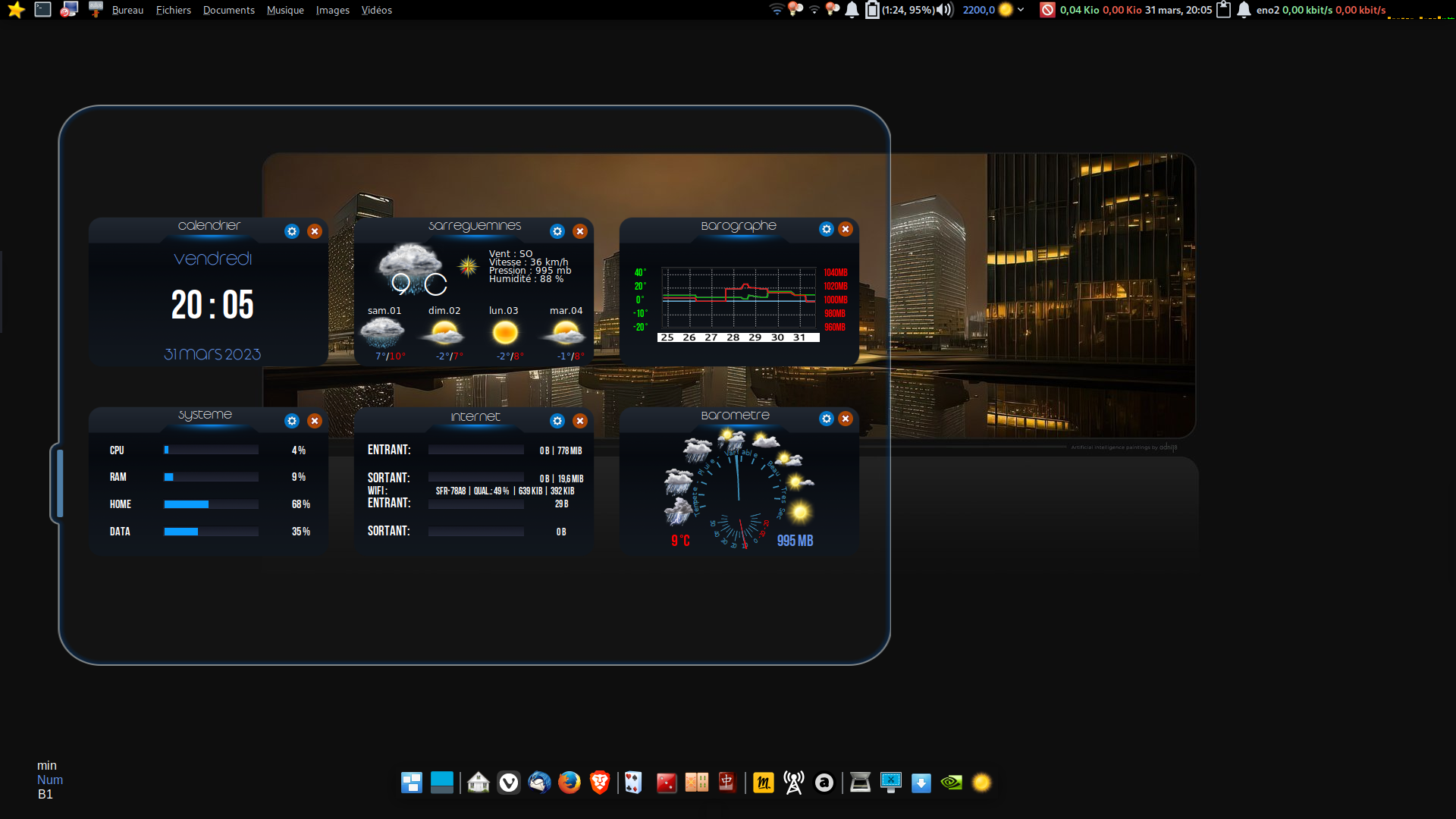
Task: Click the HOME disk usage bar
Action: coord(211,504)
